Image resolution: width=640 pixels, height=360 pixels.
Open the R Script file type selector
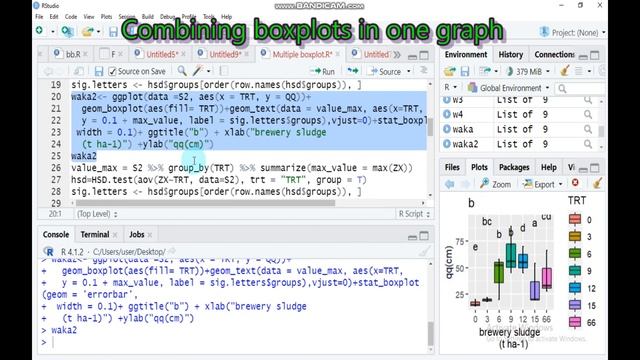click(x=414, y=214)
